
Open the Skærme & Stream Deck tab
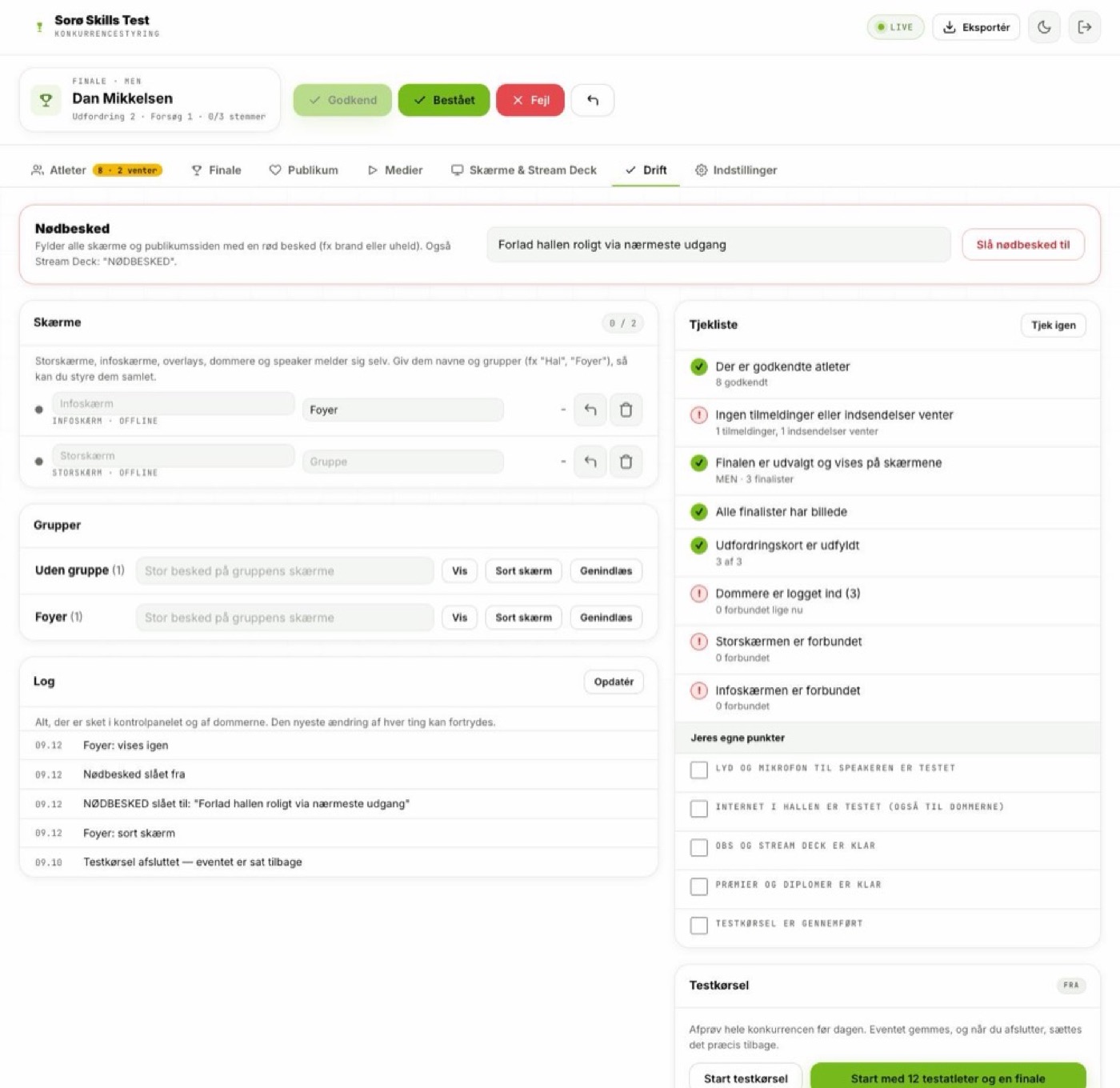coord(524,170)
